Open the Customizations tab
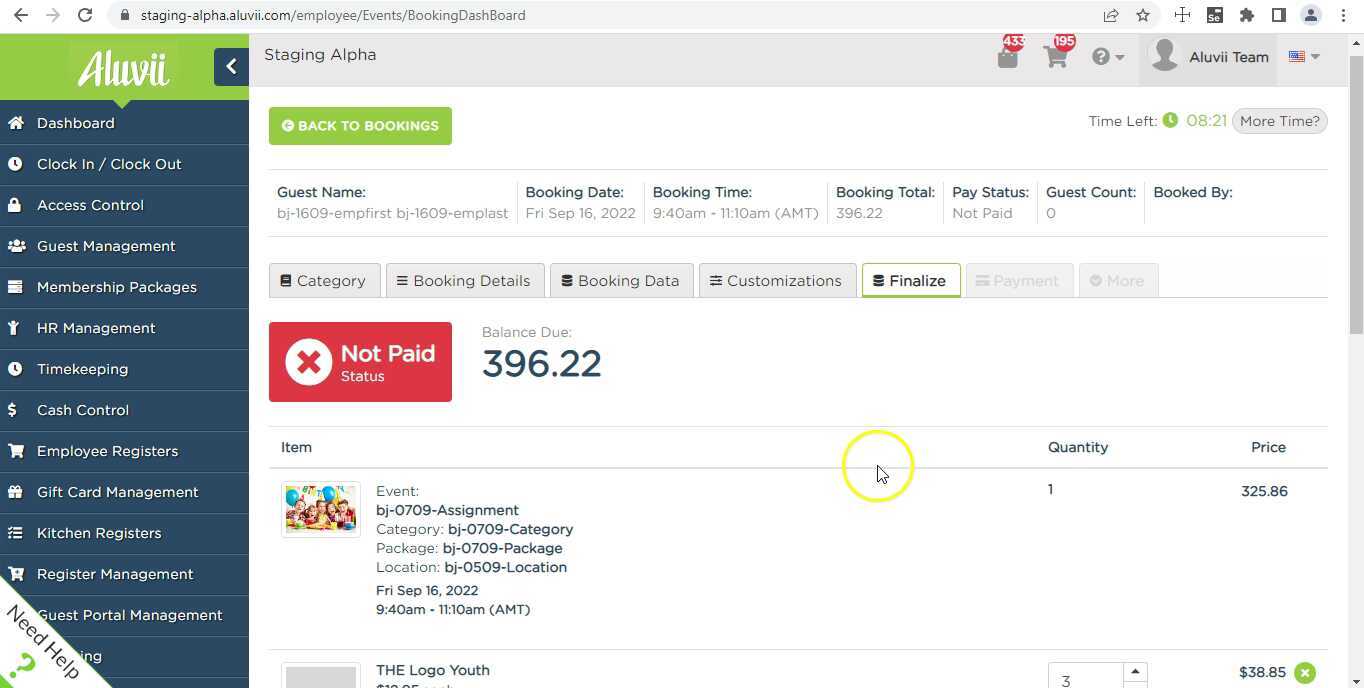This screenshot has height=688, width=1364. (x=776, y=280)
